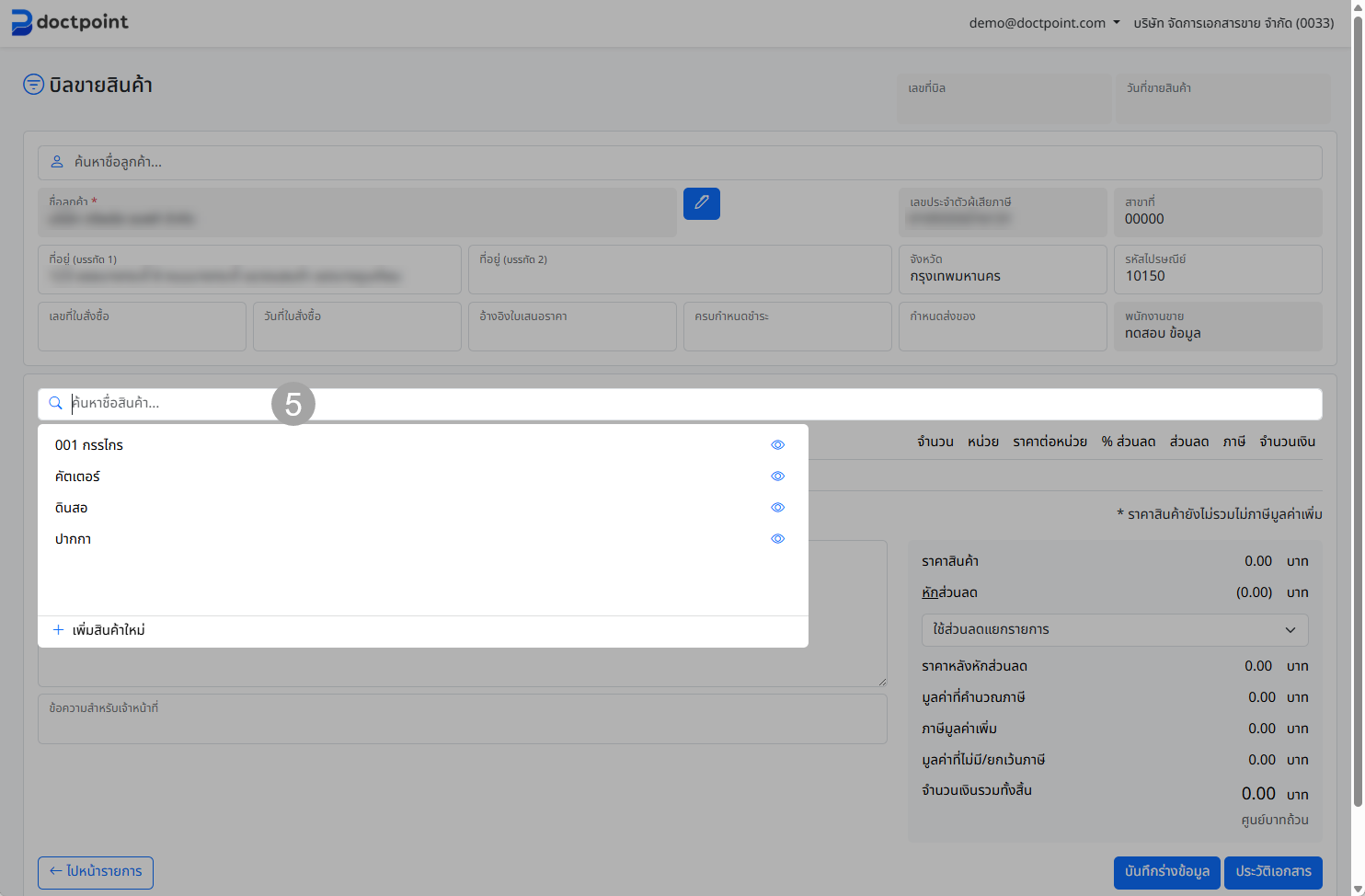This screenshot has height=896, width=1365.
Task: View details eye icon for ปากกา
Action: pos(777,539)
